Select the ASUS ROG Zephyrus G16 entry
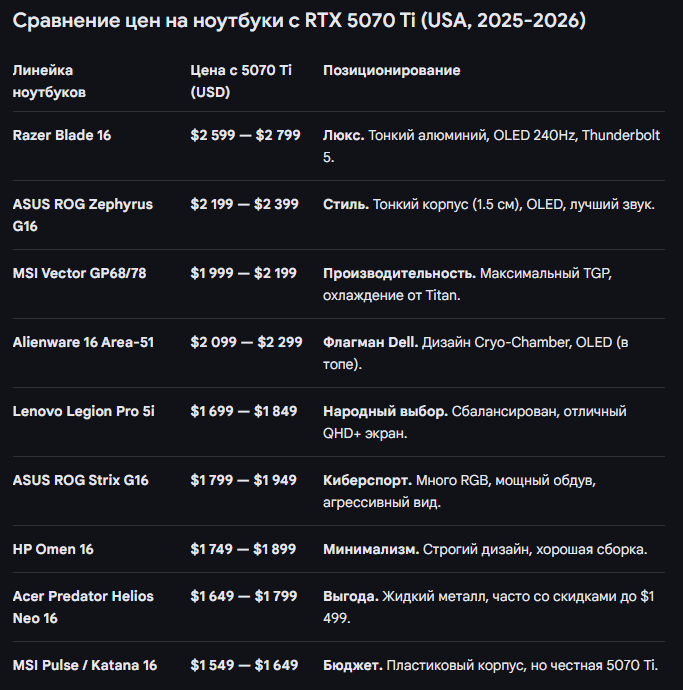 tap(83, 215)
